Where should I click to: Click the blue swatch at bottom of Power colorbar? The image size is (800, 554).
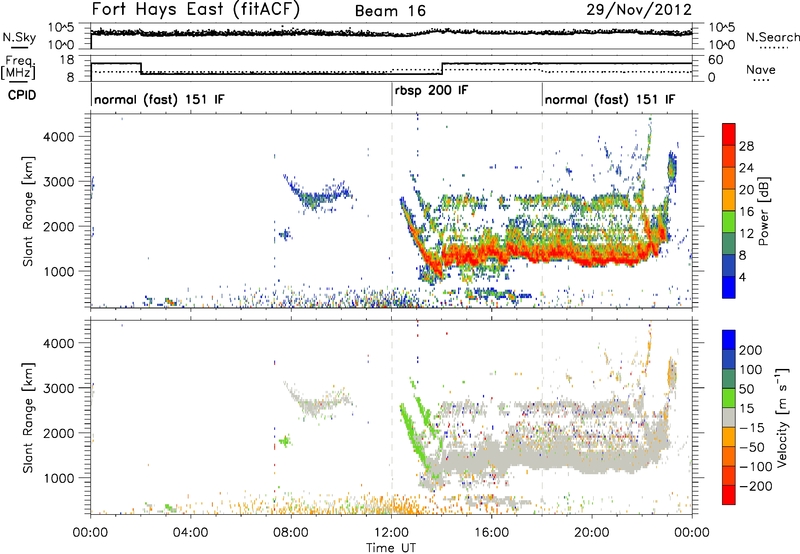click(729, 287)
